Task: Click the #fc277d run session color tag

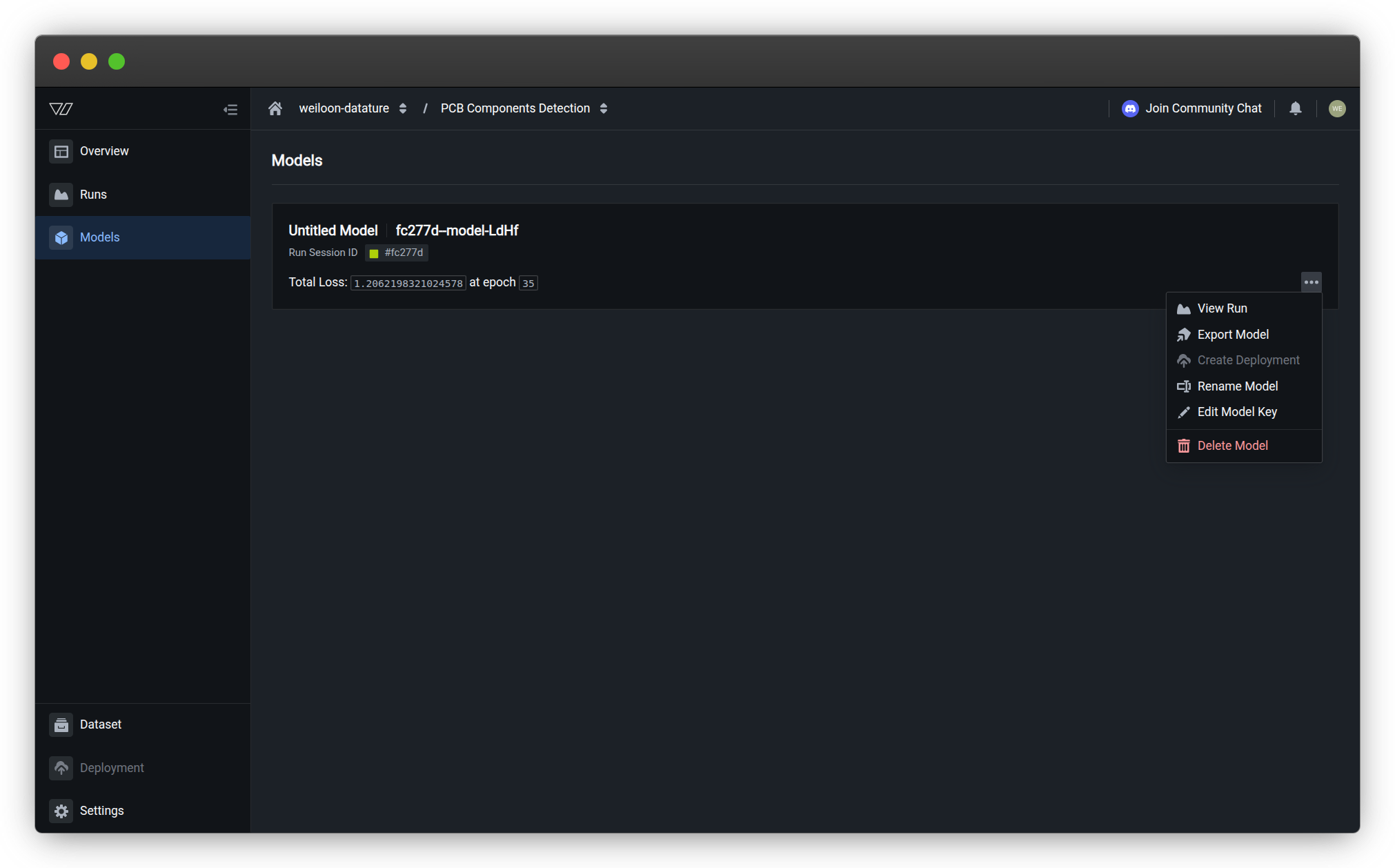Action: [397, 253]
